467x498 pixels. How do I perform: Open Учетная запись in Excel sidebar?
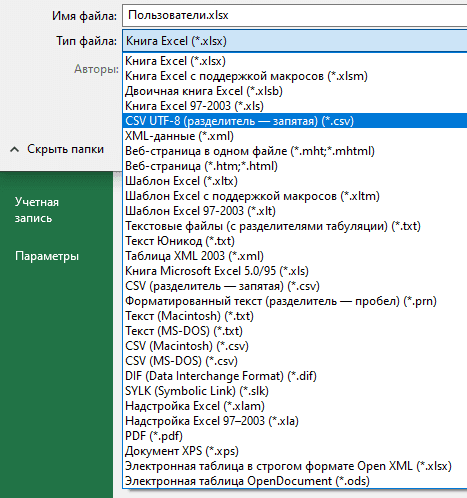click(x=37, y=210)
